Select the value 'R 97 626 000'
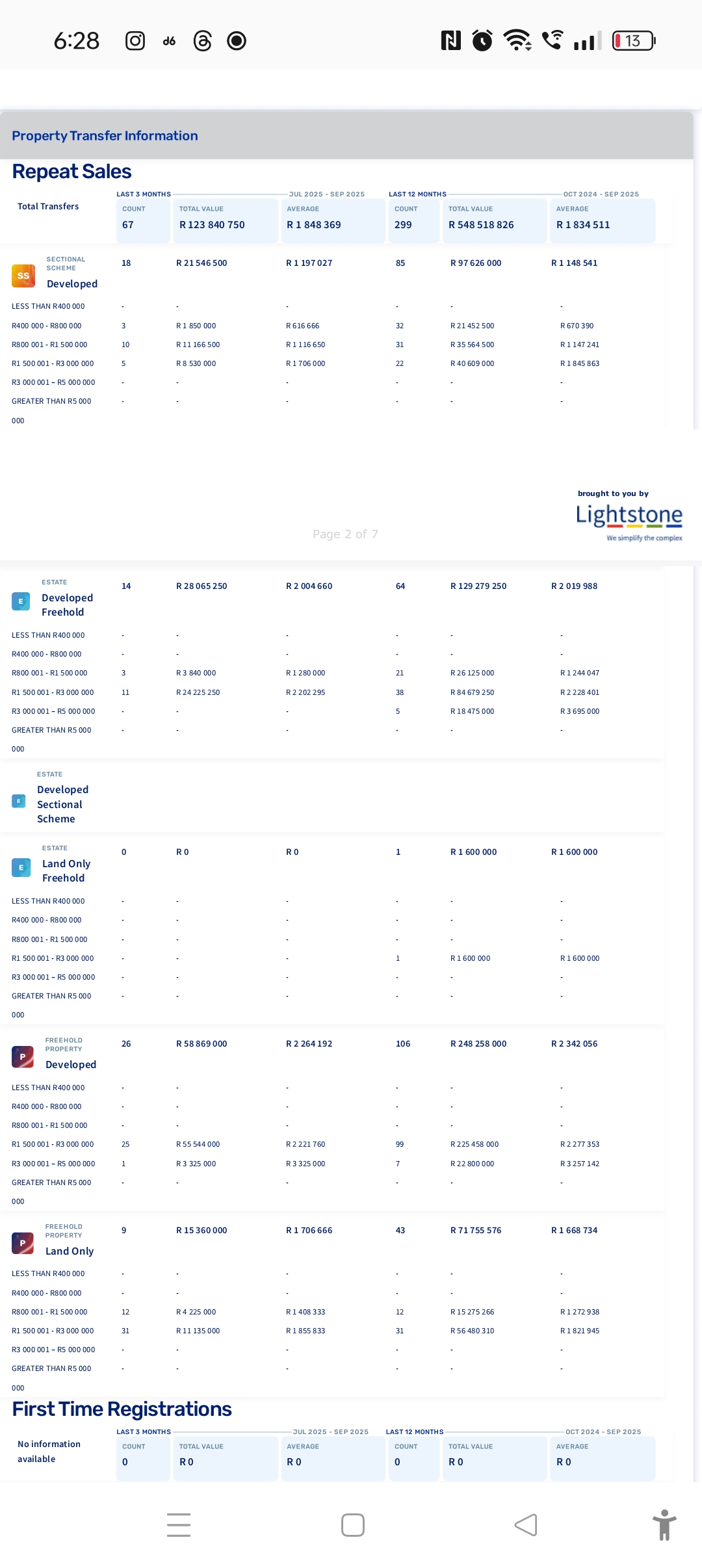Screen dimensions: 702x1568 pos(476,263)
